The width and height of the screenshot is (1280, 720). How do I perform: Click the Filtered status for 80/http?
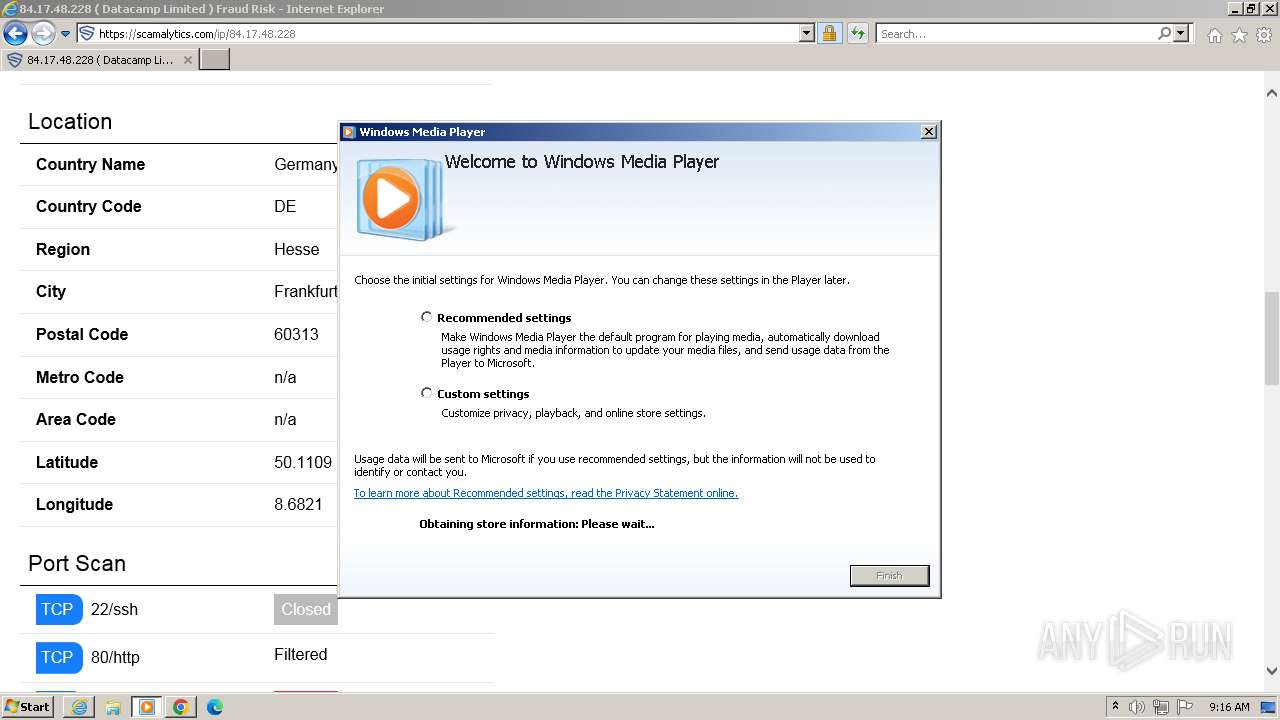click(x=301, y=655)
